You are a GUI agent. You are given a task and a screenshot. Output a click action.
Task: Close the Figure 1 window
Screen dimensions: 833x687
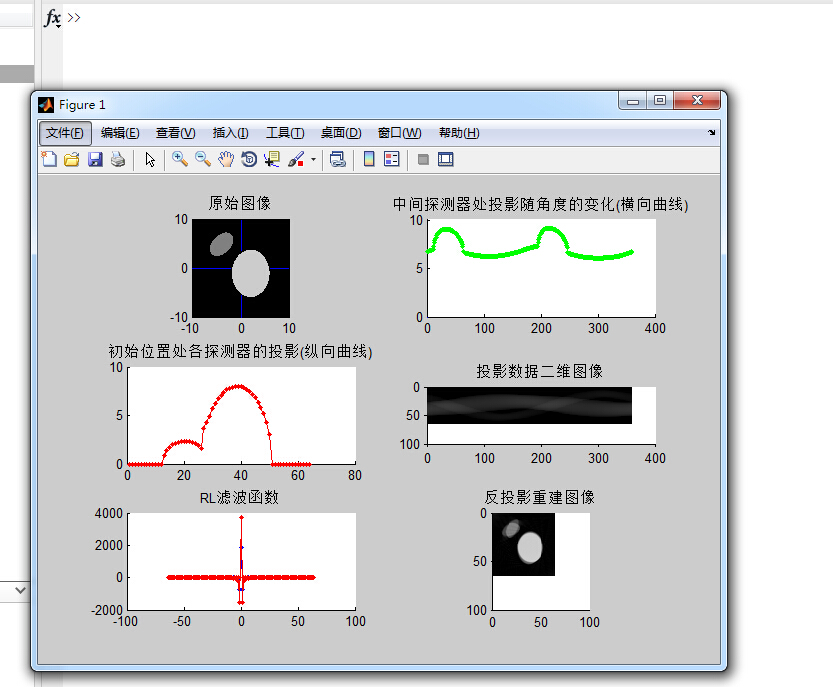coord(697,100)
